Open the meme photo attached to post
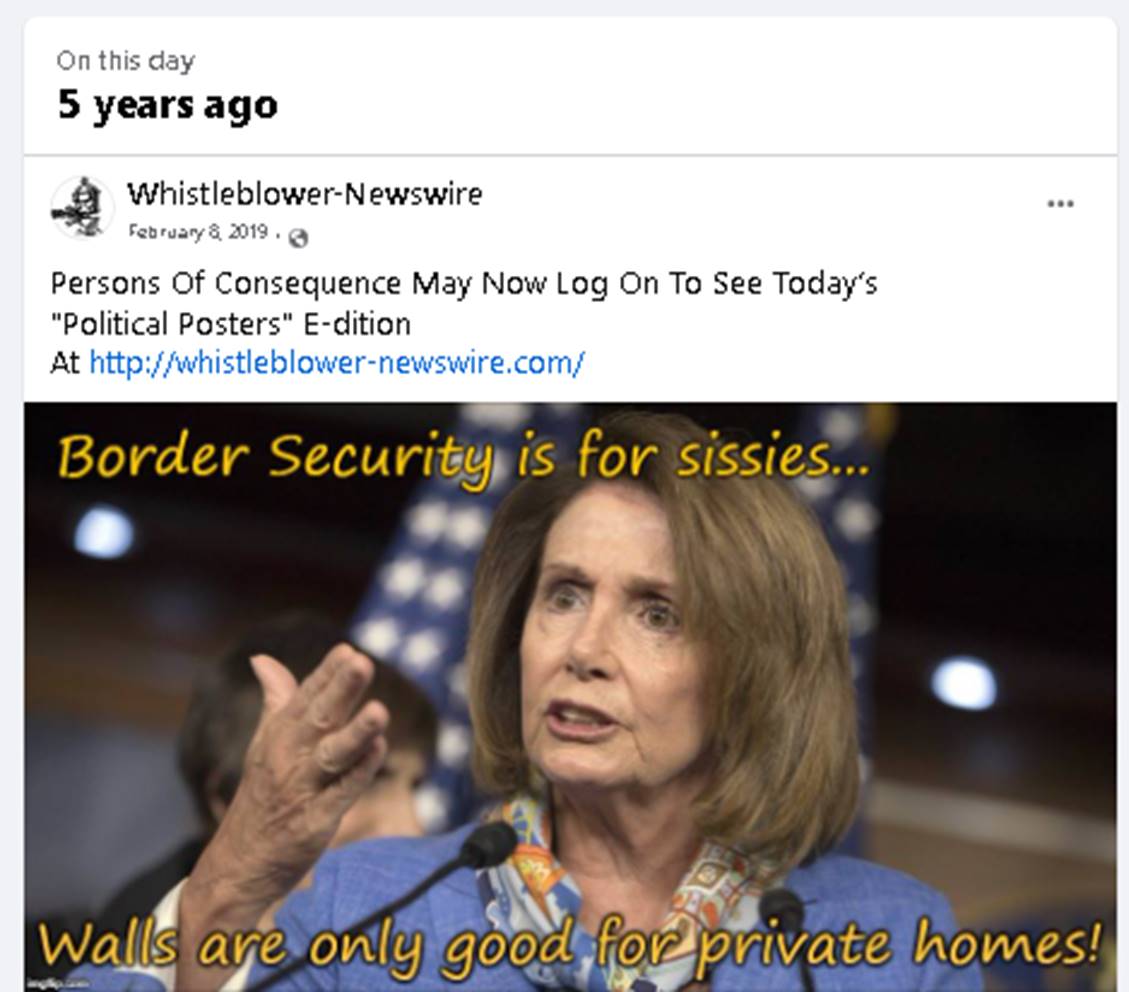Image resolution: width=1129 pixels, height=992 pixels. tap(570, 697)
